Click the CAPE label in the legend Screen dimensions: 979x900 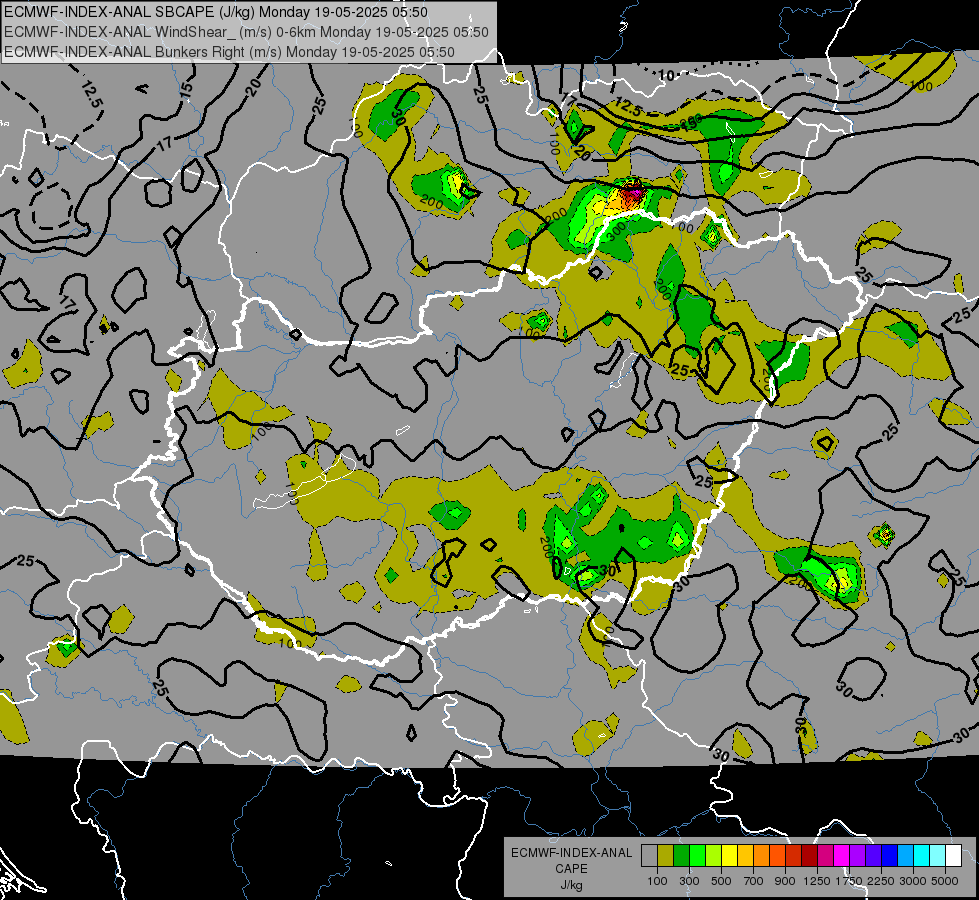tap(571, 869)
